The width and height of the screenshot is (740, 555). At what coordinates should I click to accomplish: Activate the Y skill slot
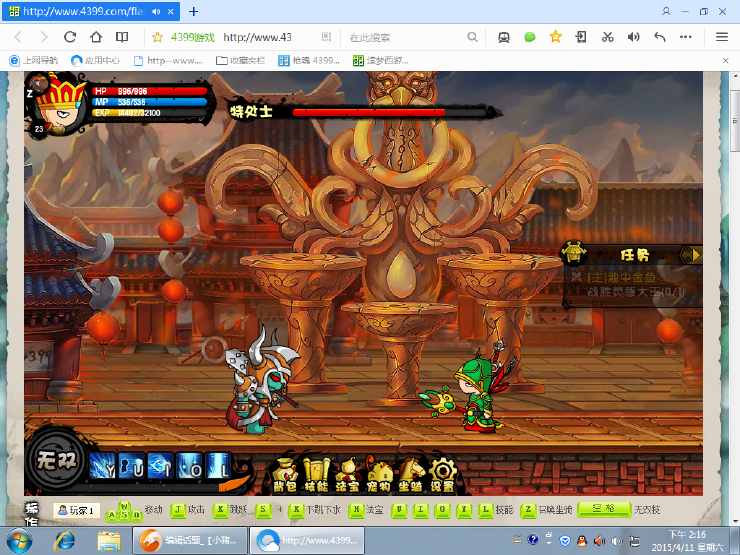tap(102, 465)
